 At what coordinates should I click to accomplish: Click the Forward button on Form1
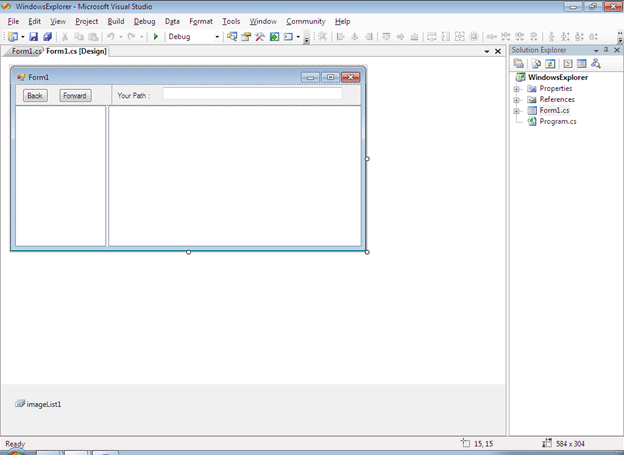pos(75,96)
